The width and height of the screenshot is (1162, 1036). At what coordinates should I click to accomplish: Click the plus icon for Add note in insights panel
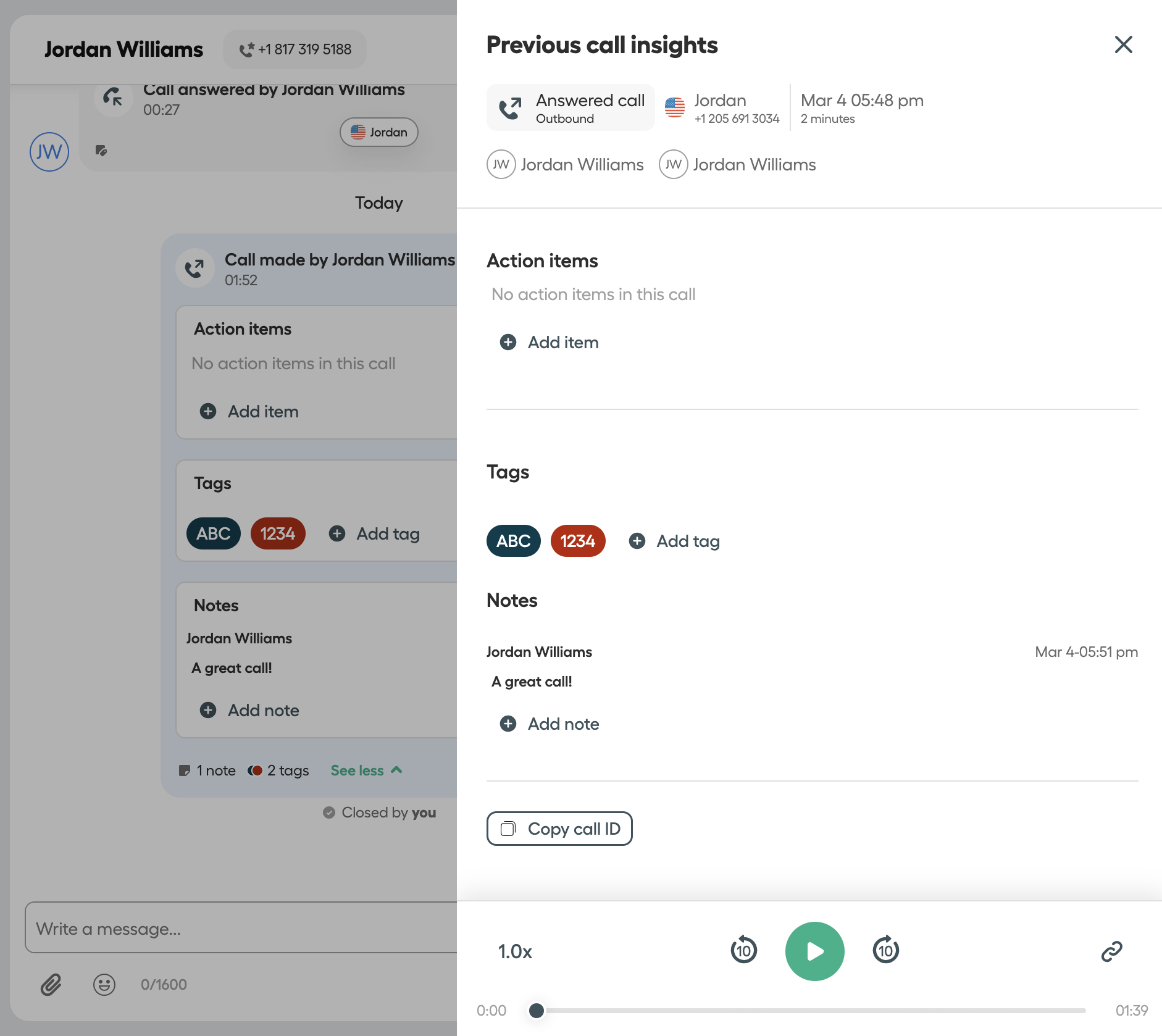508,724
